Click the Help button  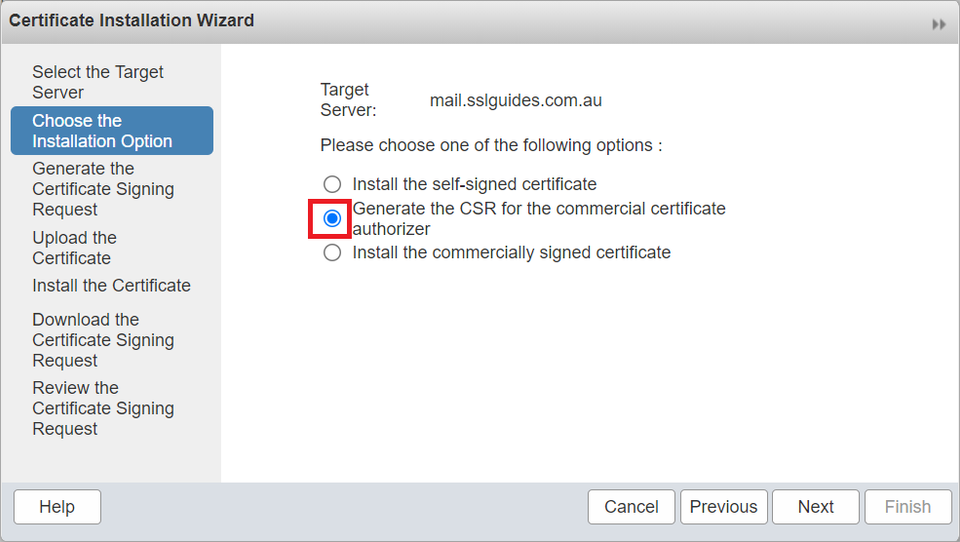click(57, 507)
